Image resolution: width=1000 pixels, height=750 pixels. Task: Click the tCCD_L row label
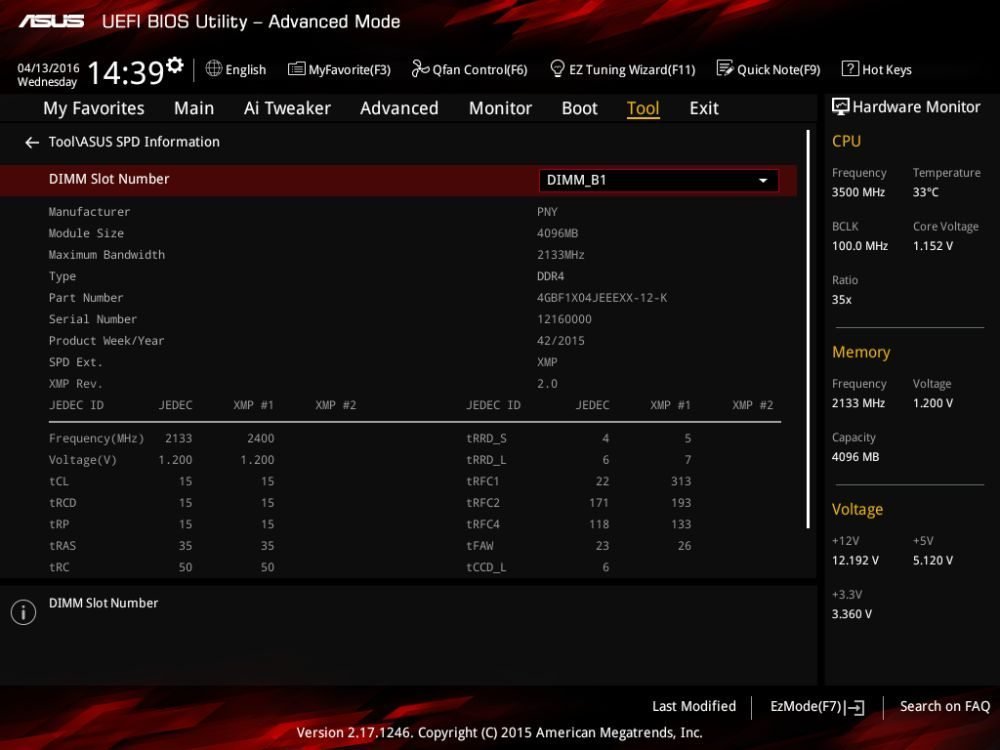486,568
